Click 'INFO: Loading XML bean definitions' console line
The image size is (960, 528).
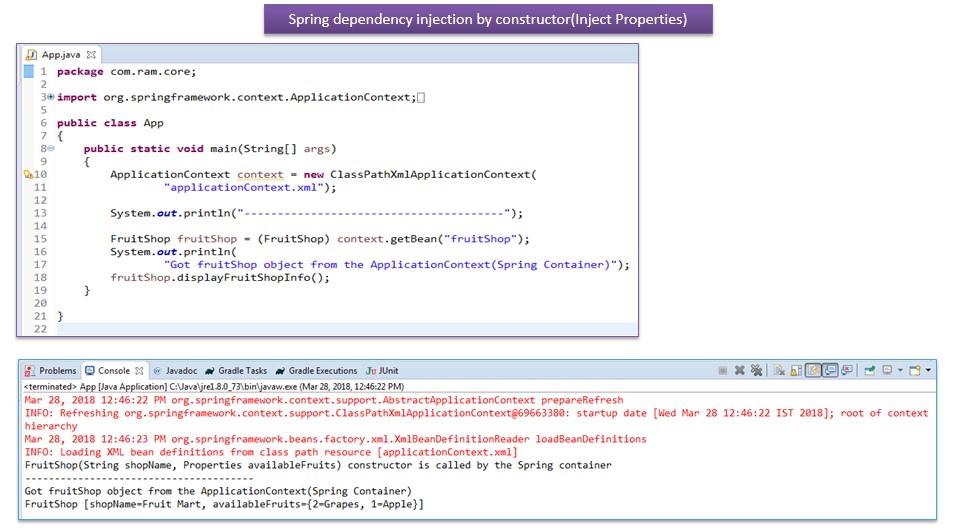click(x=271, y=452)
